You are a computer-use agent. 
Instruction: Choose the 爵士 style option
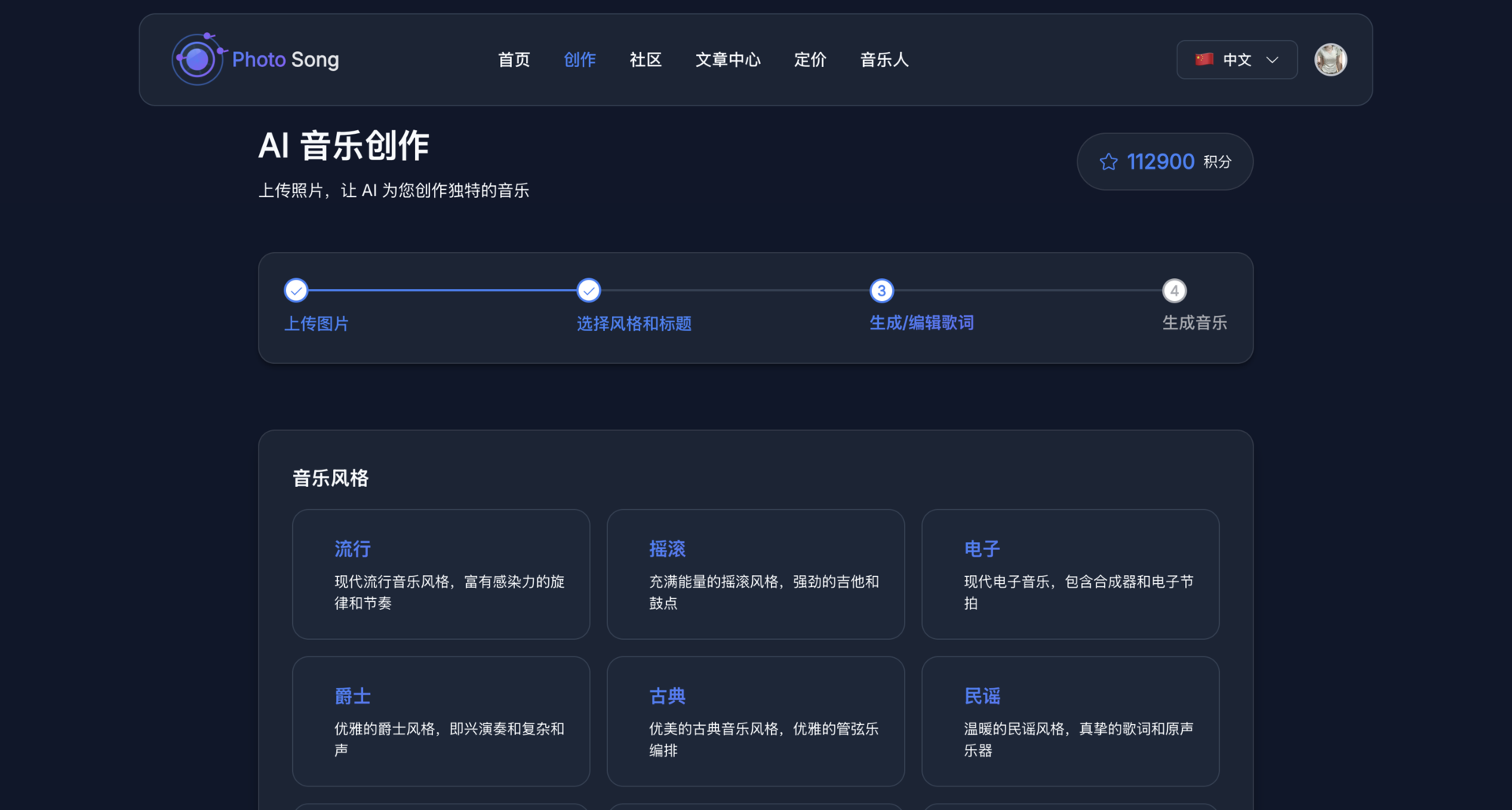(x=441, y=721)
